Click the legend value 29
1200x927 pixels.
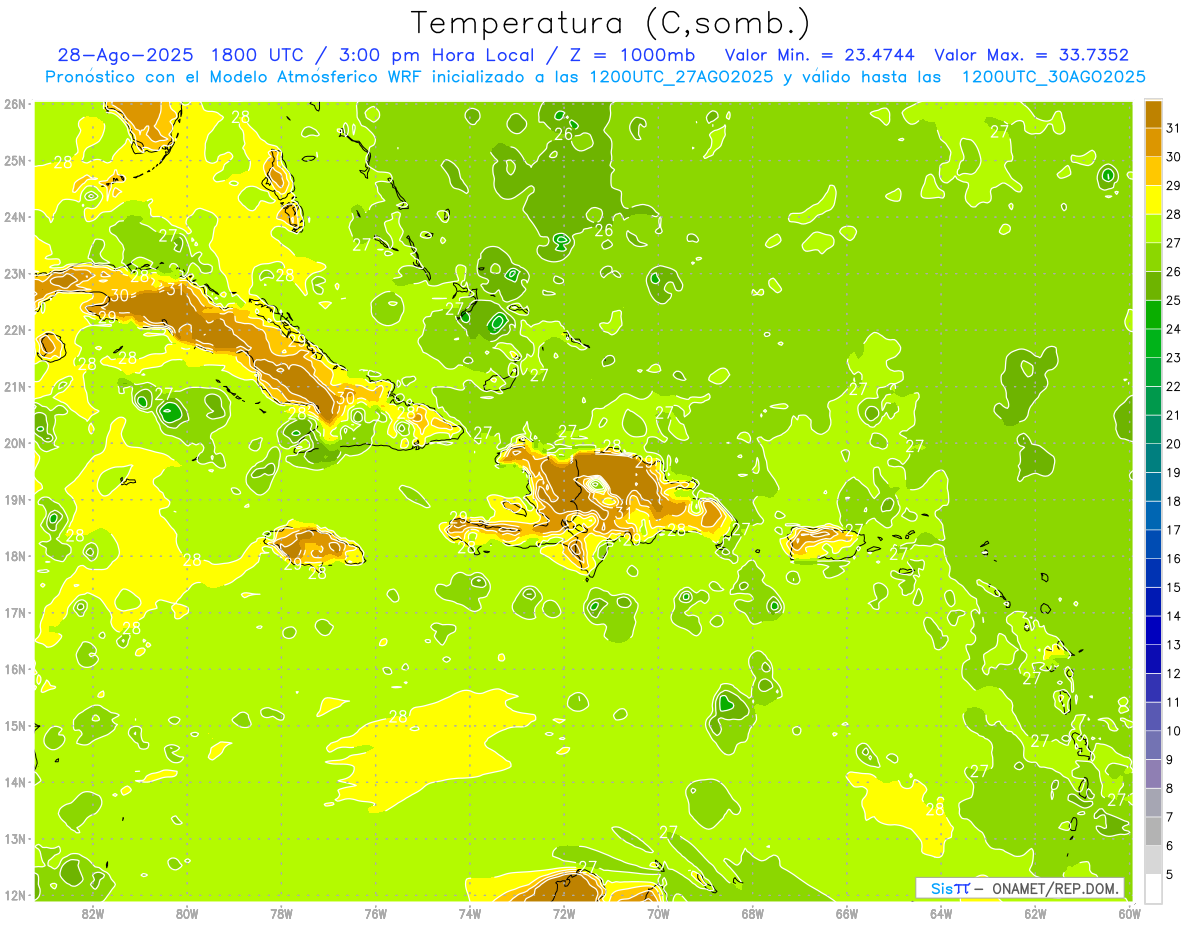(x=1174, y=186)
